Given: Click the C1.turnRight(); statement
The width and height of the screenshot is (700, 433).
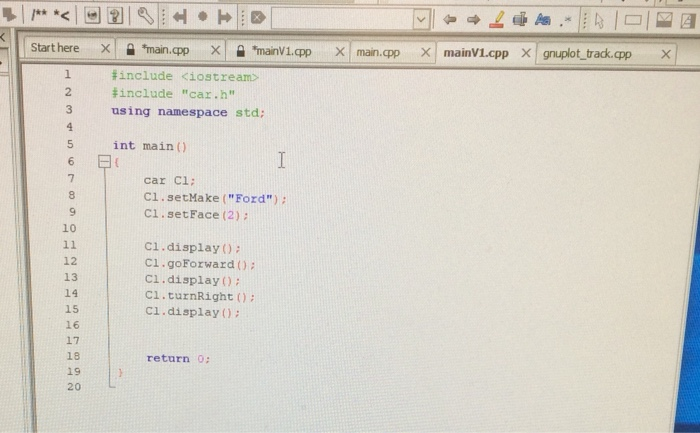Looking at the screenshot, I should [200, 296].
